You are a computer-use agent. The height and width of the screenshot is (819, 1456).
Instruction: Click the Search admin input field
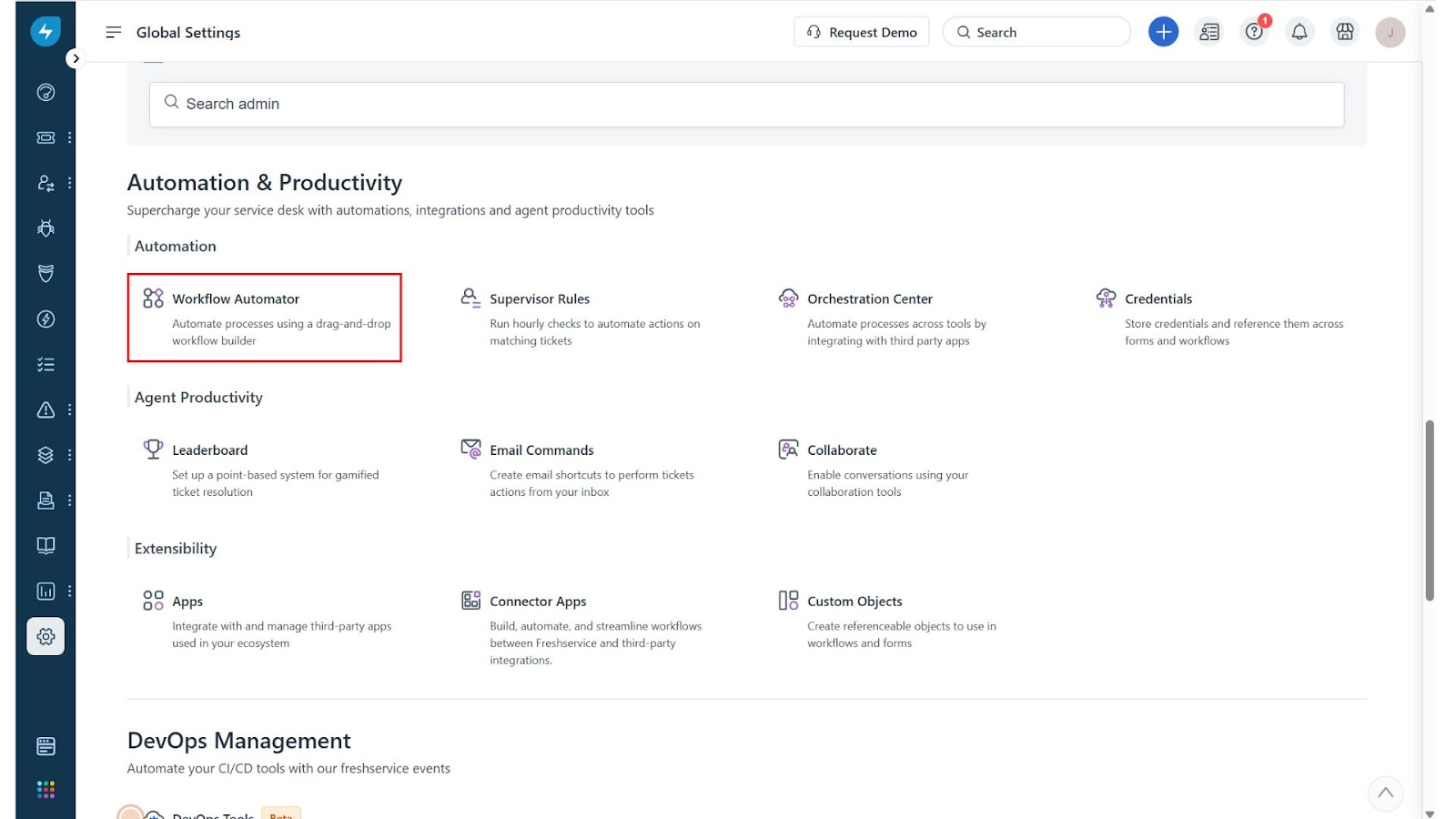pos(746,104)
